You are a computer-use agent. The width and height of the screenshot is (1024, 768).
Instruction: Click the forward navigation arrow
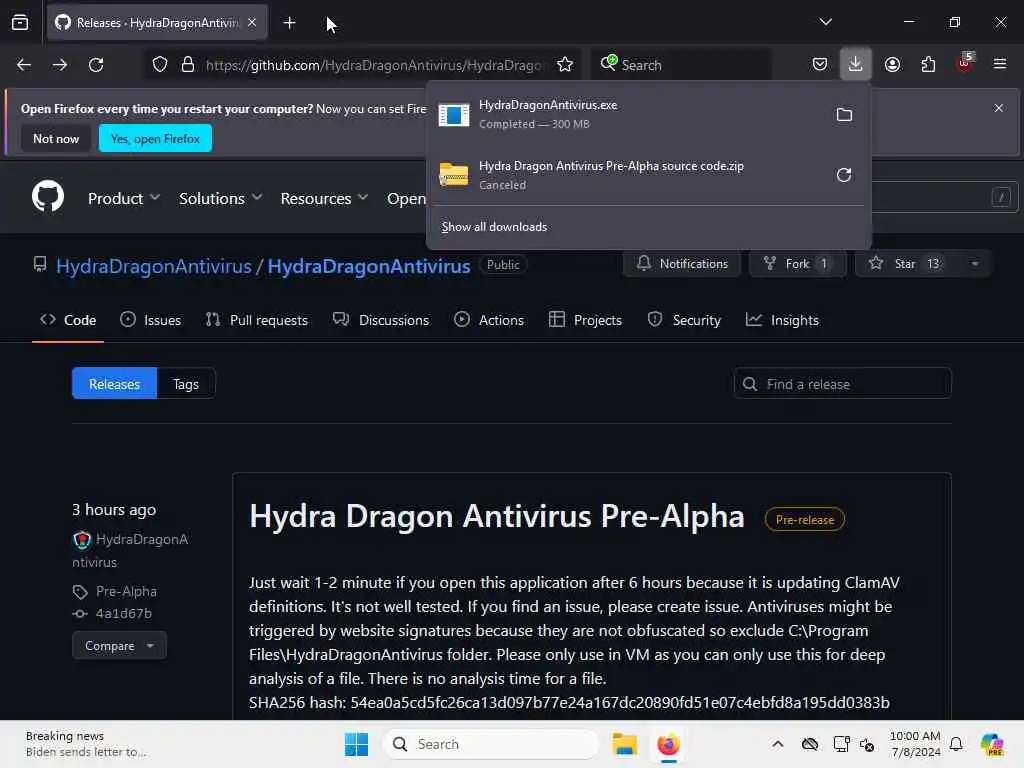[59, 65]
